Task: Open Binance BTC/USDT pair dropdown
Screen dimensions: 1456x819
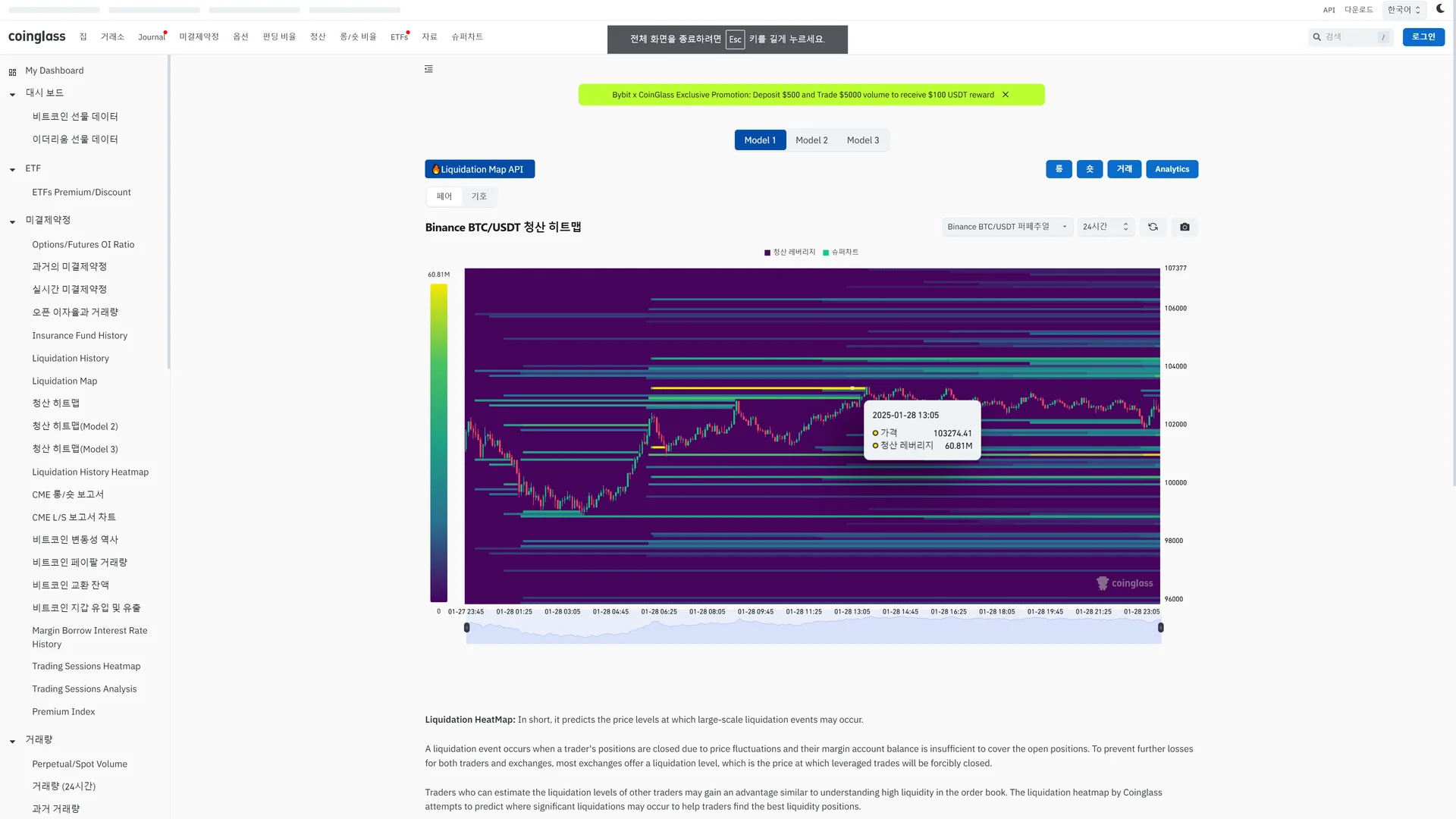Action: point(1006,227)
